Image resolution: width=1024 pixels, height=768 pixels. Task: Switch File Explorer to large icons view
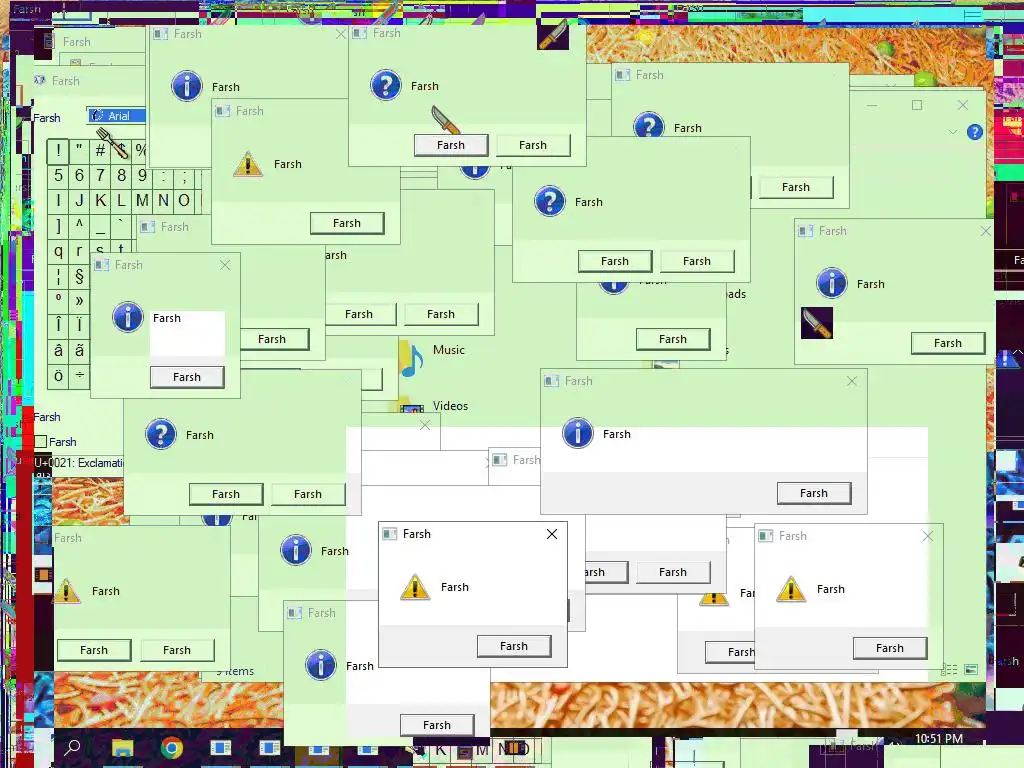click(971, 669)
